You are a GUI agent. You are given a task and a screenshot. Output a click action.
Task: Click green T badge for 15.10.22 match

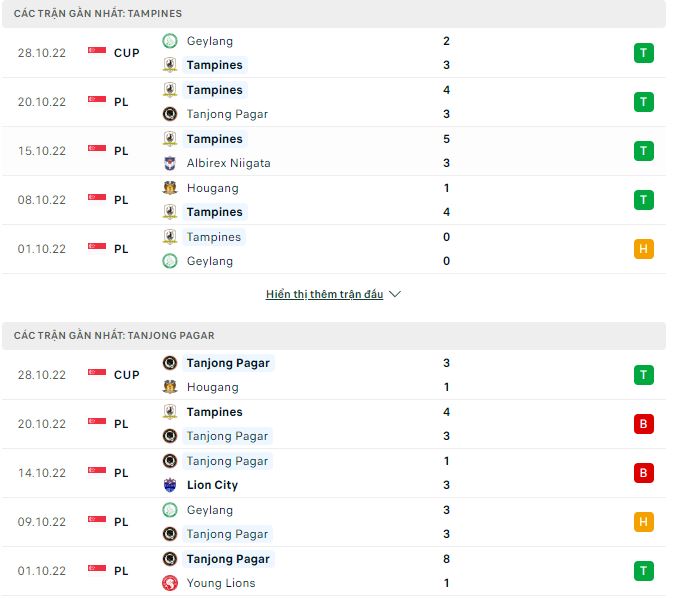[644, 151]
